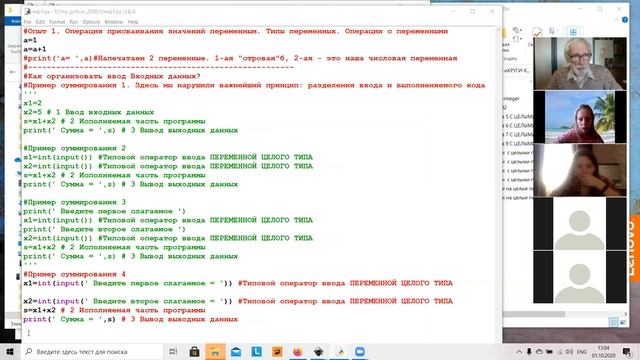Screen dimensions: 640x360
Task: Click the scroll-right arrow in Explorer
Action: [625, 314]
